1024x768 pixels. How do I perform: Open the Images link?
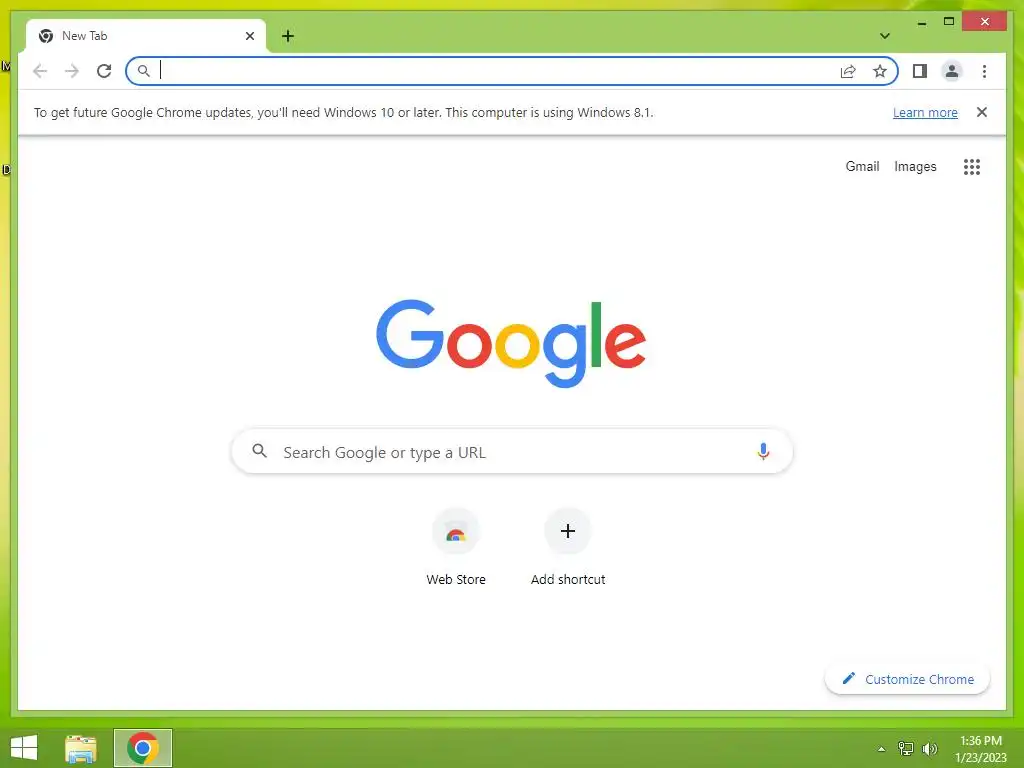[915, 167]
